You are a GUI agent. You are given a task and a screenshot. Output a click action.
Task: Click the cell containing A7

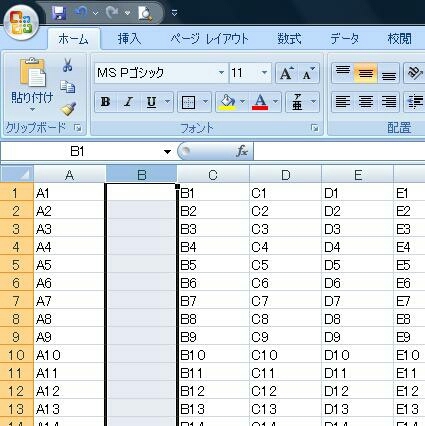pos(70,301)
